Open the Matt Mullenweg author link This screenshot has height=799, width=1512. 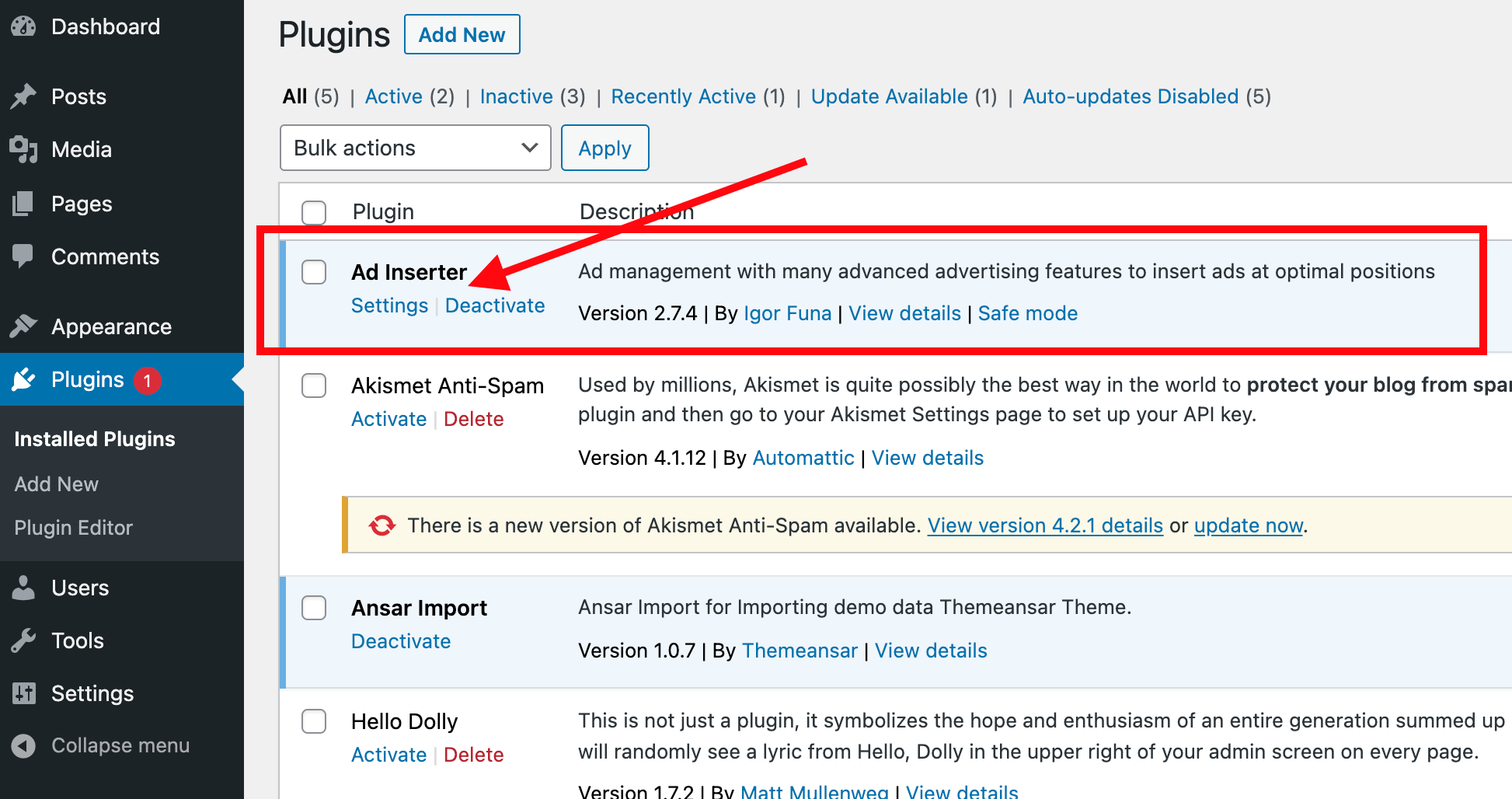click(814, 791)
